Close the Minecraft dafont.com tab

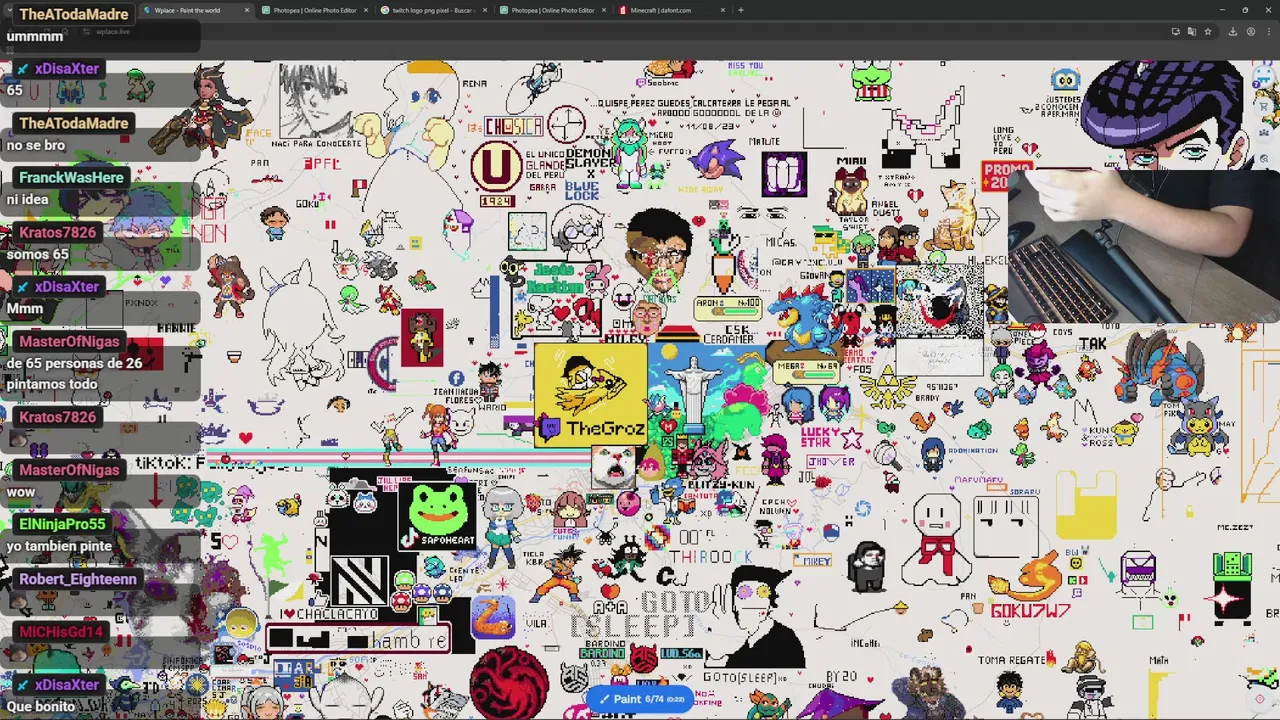[722, 10]
